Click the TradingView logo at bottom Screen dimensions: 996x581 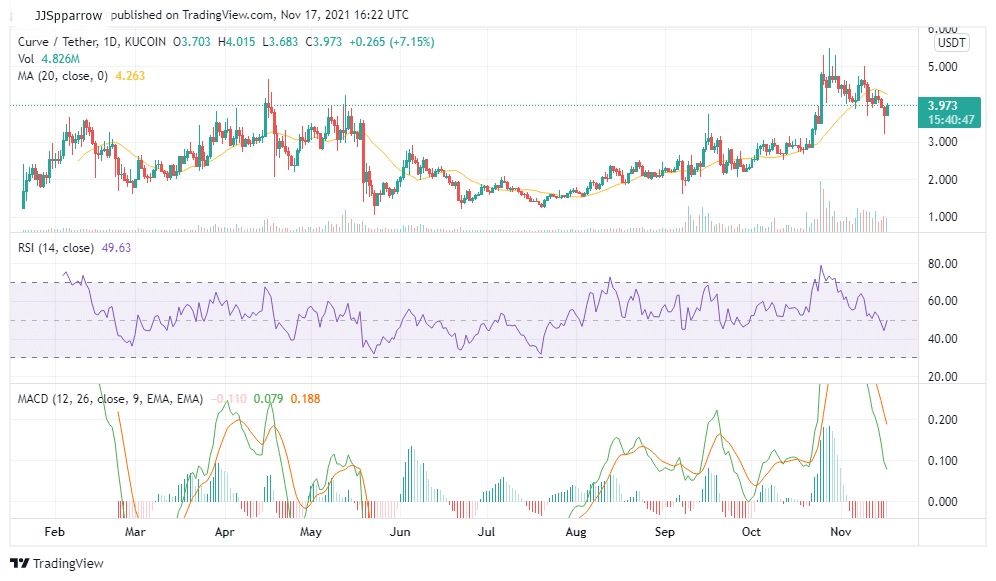click(57, 563)
